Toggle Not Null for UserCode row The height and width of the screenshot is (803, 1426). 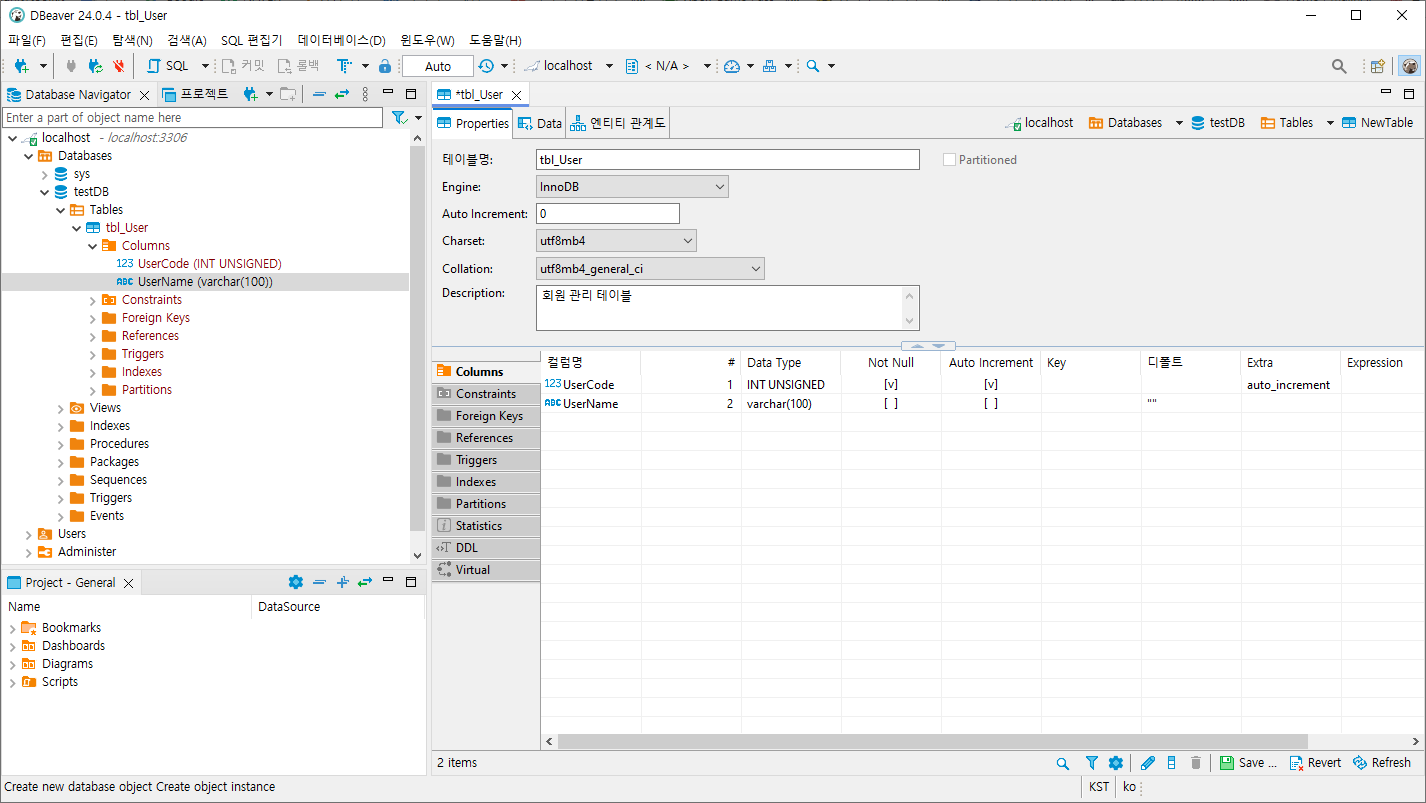[x=891, y=385]
